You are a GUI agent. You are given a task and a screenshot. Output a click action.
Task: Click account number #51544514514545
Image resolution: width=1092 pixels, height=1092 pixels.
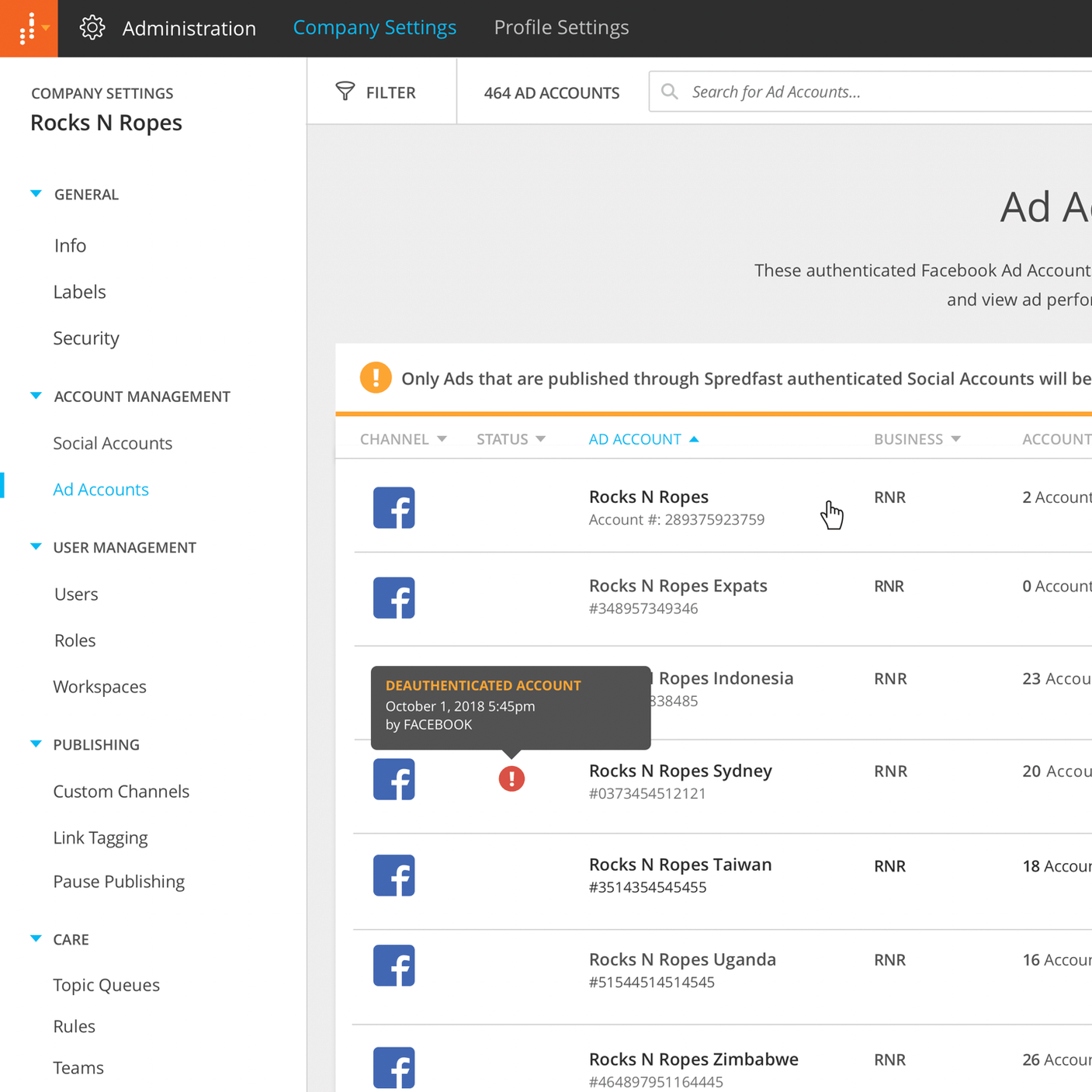click(x=651, y=982)
